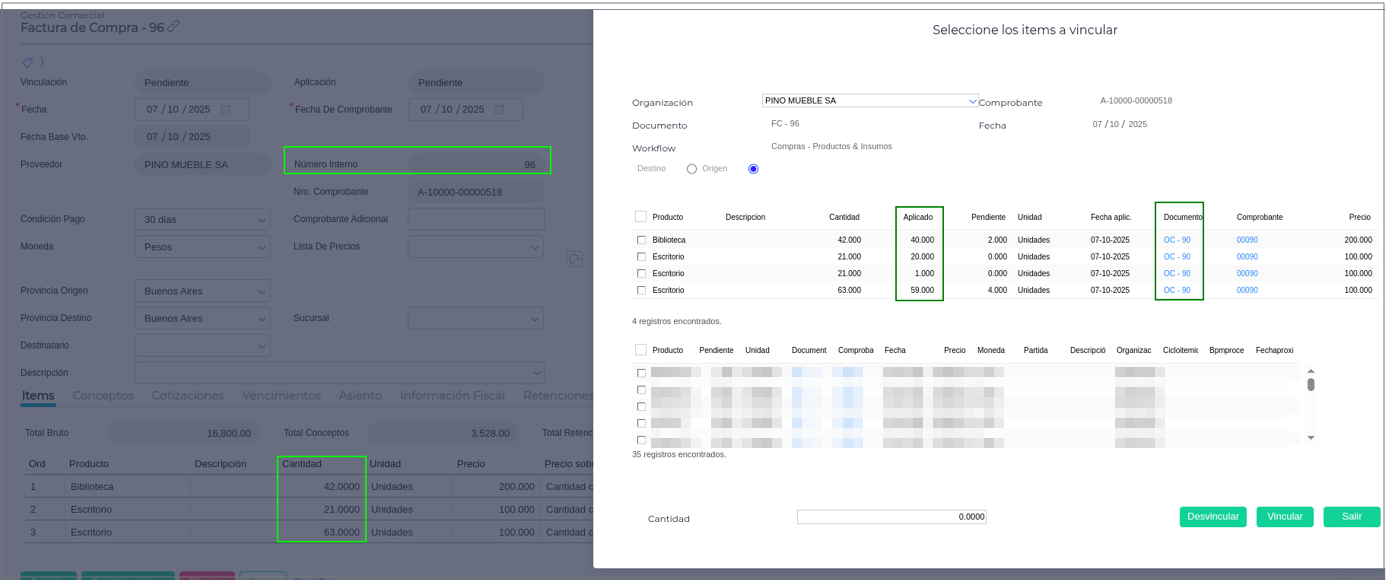Tick the select-all checkbox beside Producto in upper table
Screen dimensions: 1387x580
pyautogui.click(x=641, y=217)
